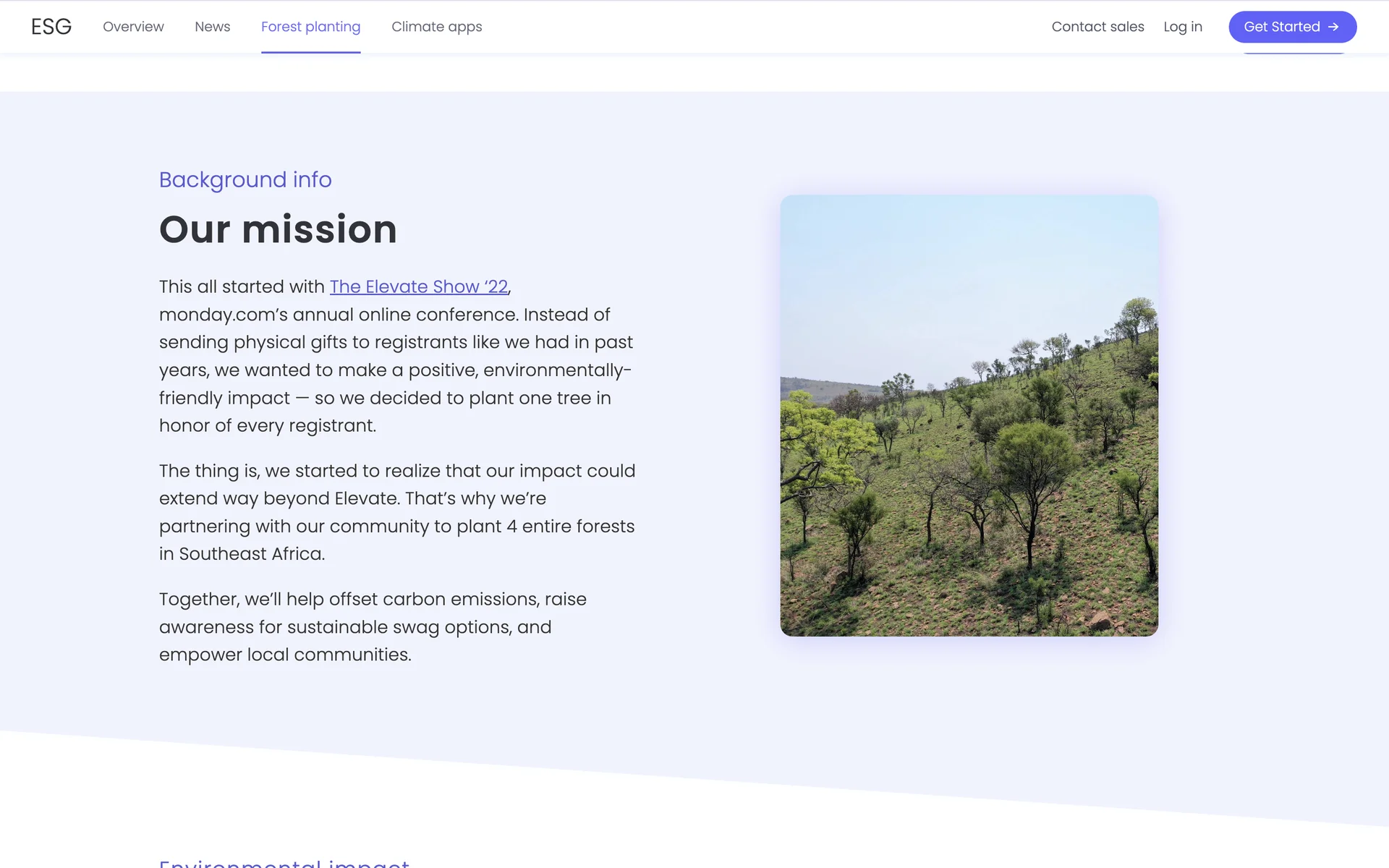
Task: Click the Background info heading
Action: point(245,179)
